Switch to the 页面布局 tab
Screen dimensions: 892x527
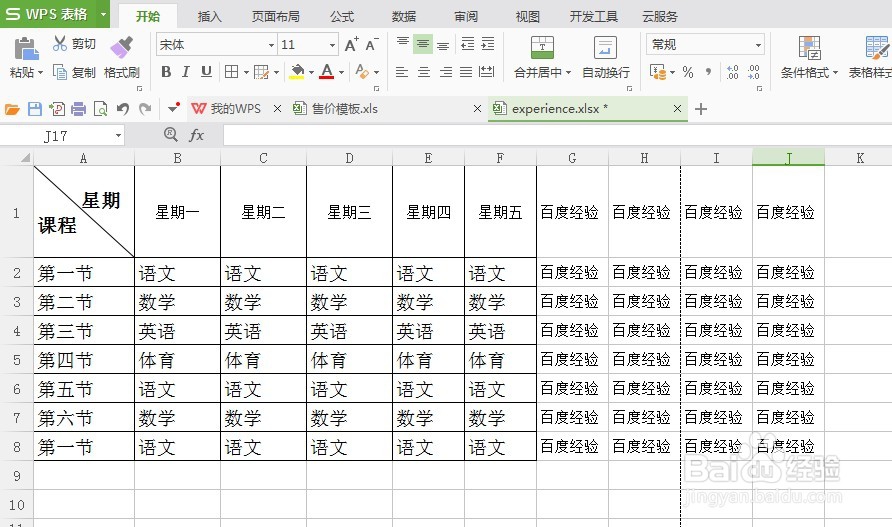275,17
